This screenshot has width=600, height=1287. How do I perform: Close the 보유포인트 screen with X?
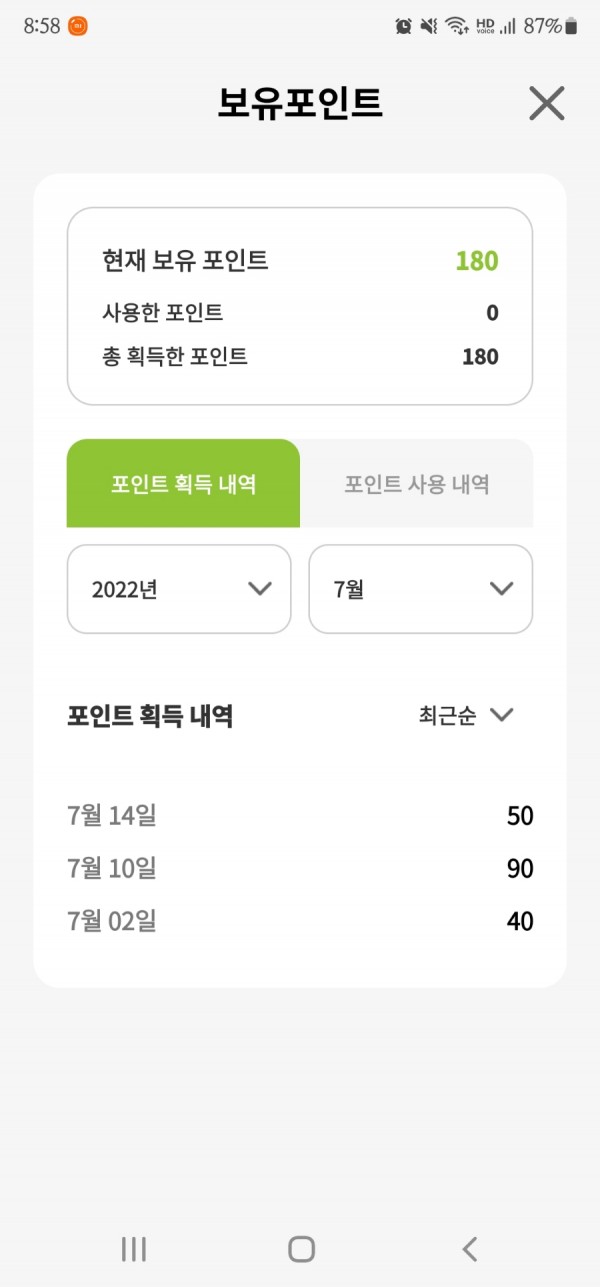(x=547, y=103)
